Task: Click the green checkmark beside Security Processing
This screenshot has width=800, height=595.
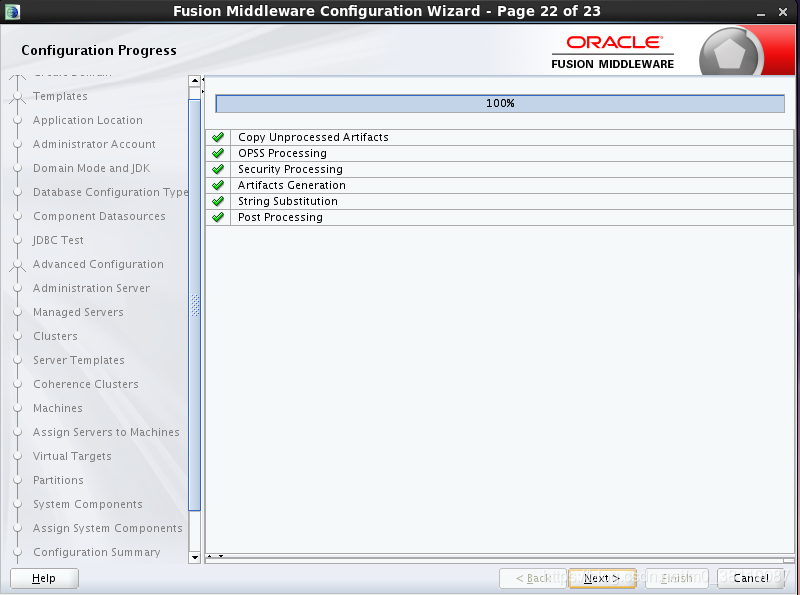Action: [218, 169]
